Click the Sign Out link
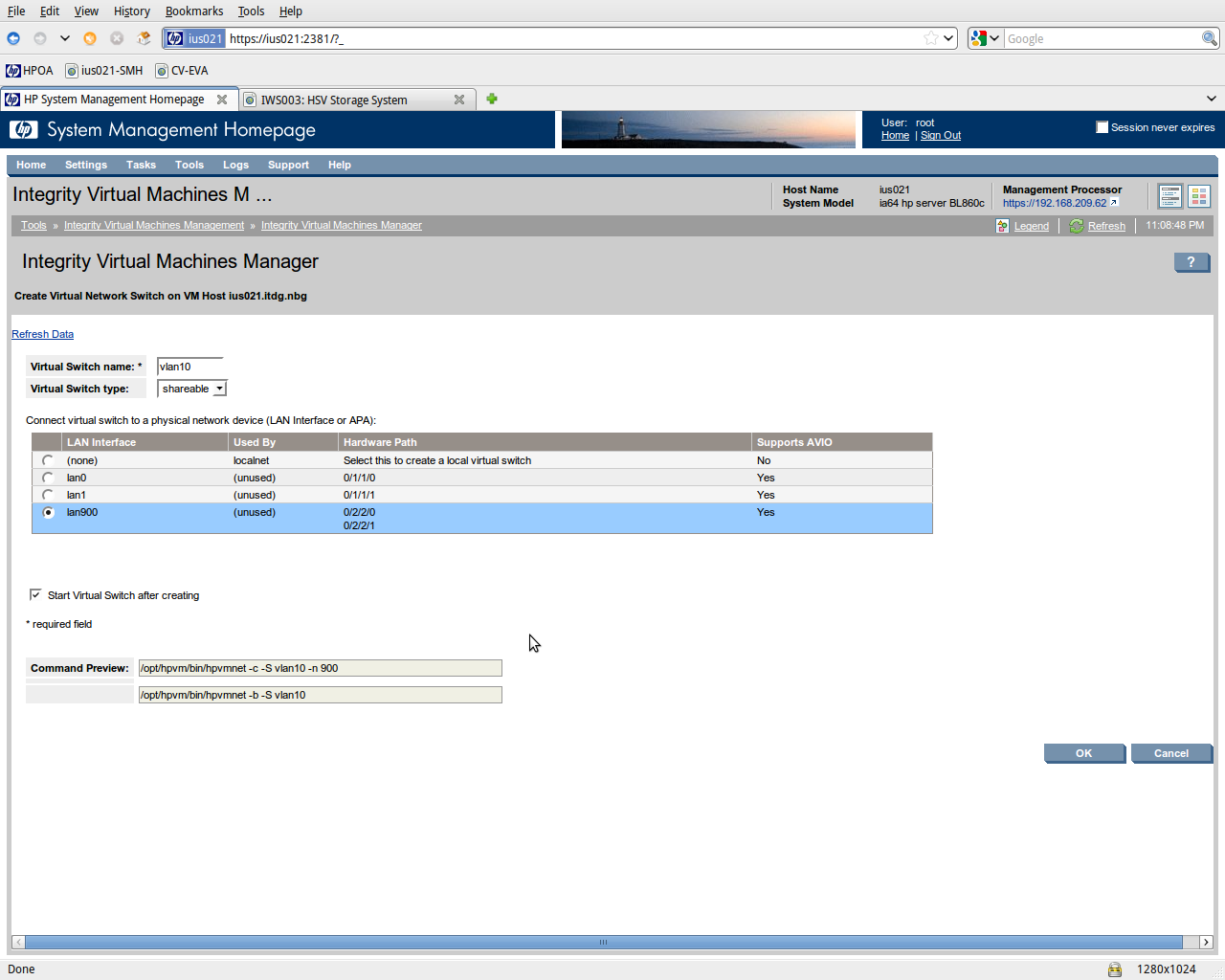Image resolution: width=1225 pixels, height=980 pixels. click(941, 136)
